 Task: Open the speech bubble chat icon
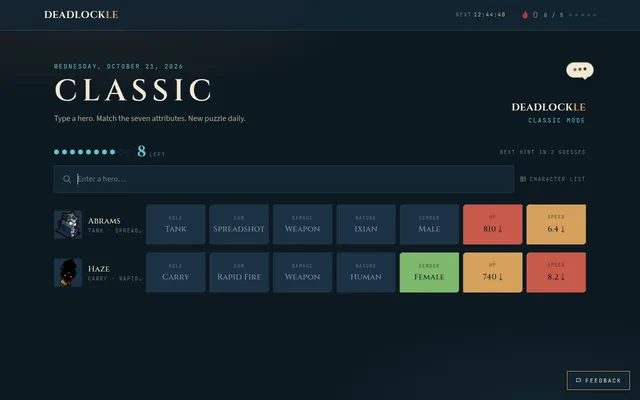click(x=580, y=70)
